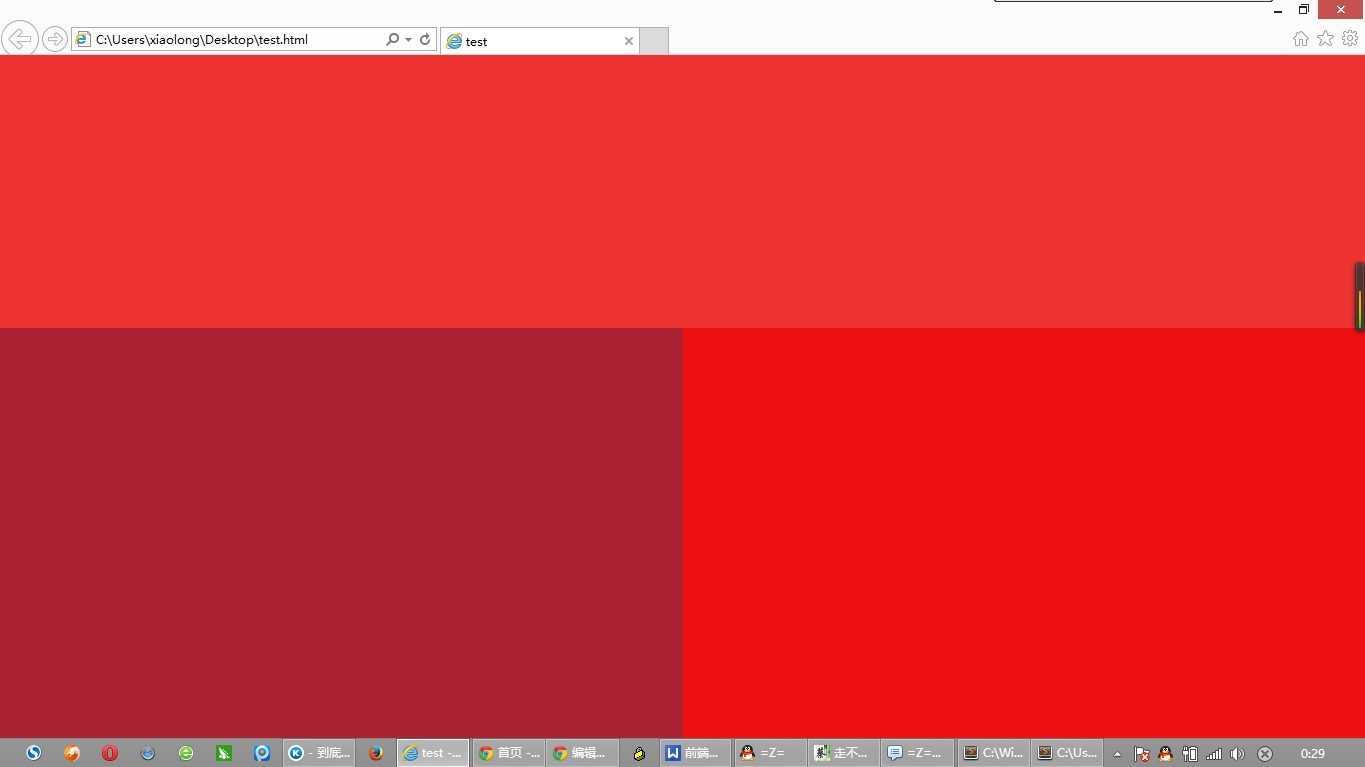Open the blue globe browser taskbar icon
The image size is (1365, 767).
[148, 753]
